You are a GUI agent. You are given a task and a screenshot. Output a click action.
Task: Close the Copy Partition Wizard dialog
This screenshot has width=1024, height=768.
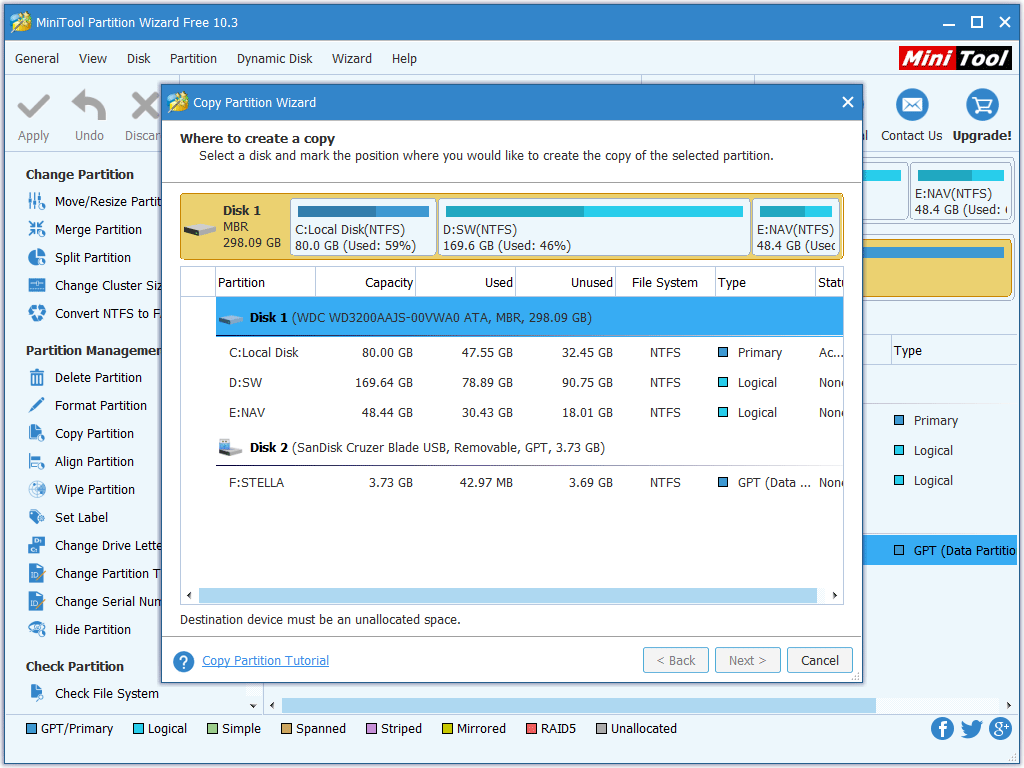pyautogui.click(x=848, y=103)
